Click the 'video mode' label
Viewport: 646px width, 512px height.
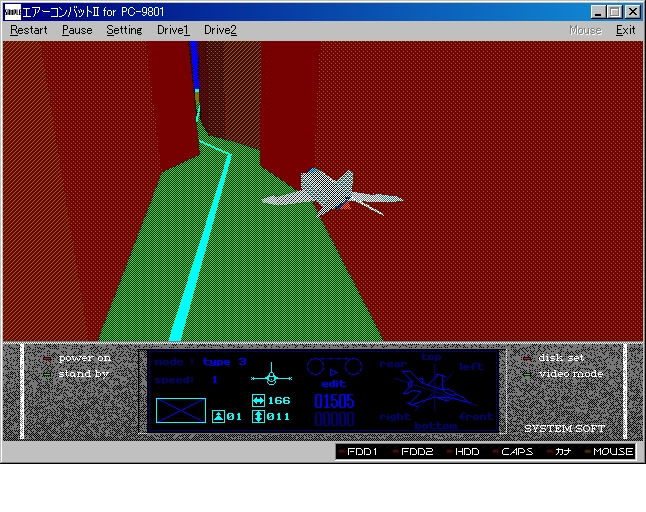click(x=571, y=374)
